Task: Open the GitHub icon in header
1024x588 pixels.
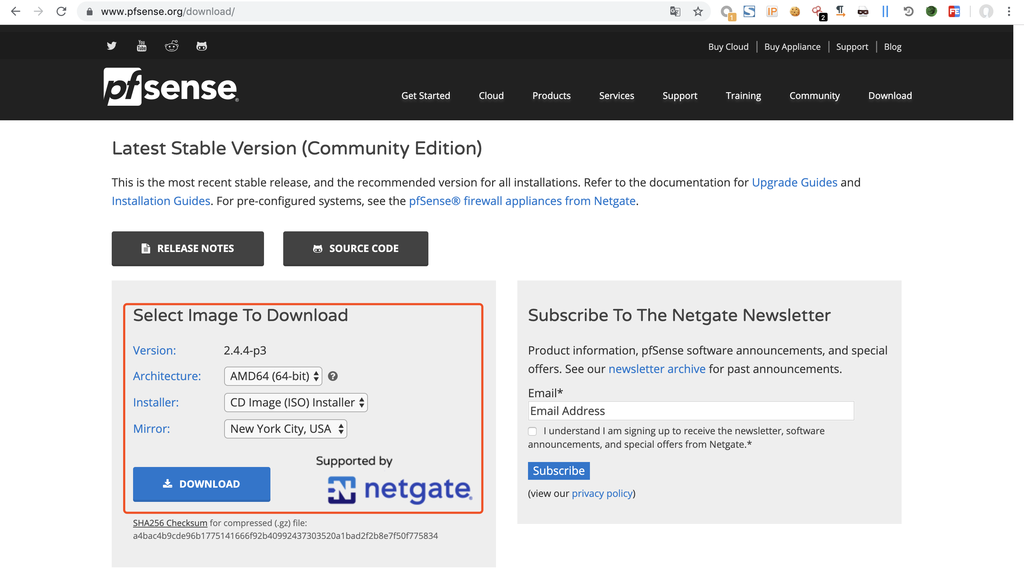Action: (201, 46)
